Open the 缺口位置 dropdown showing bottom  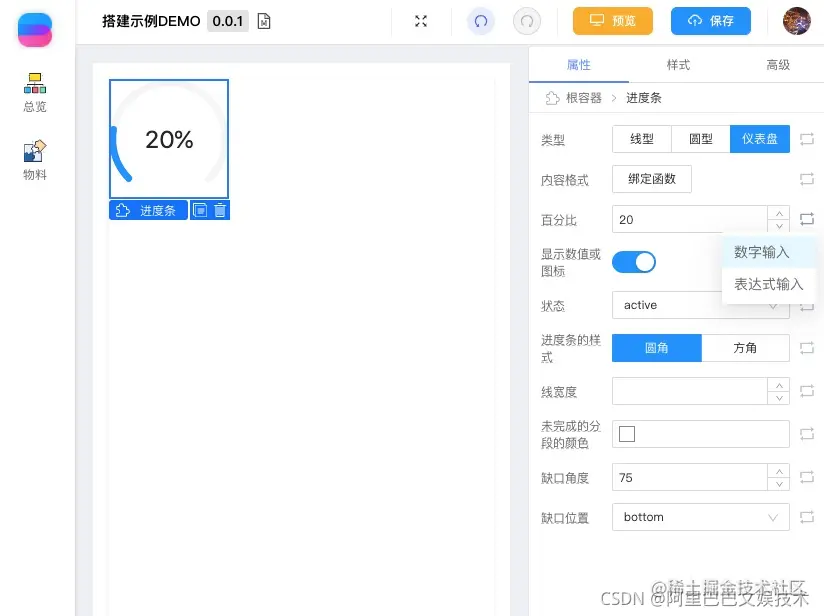[700, 517]
